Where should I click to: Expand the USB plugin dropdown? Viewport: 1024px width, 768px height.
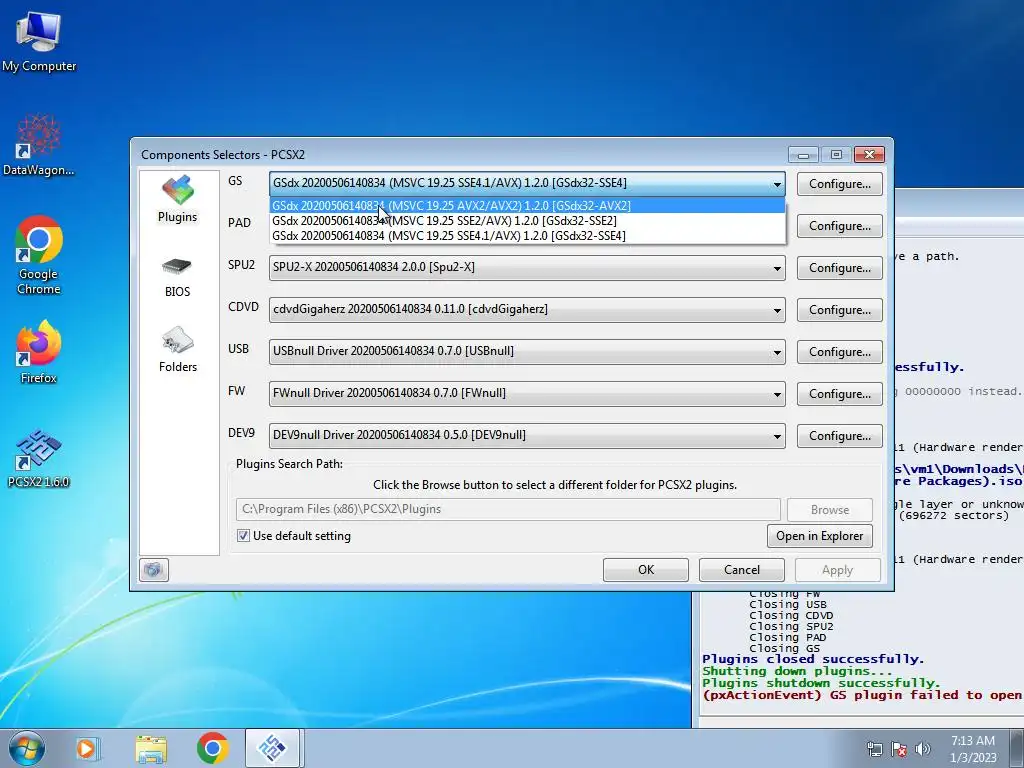click(776, 352)
